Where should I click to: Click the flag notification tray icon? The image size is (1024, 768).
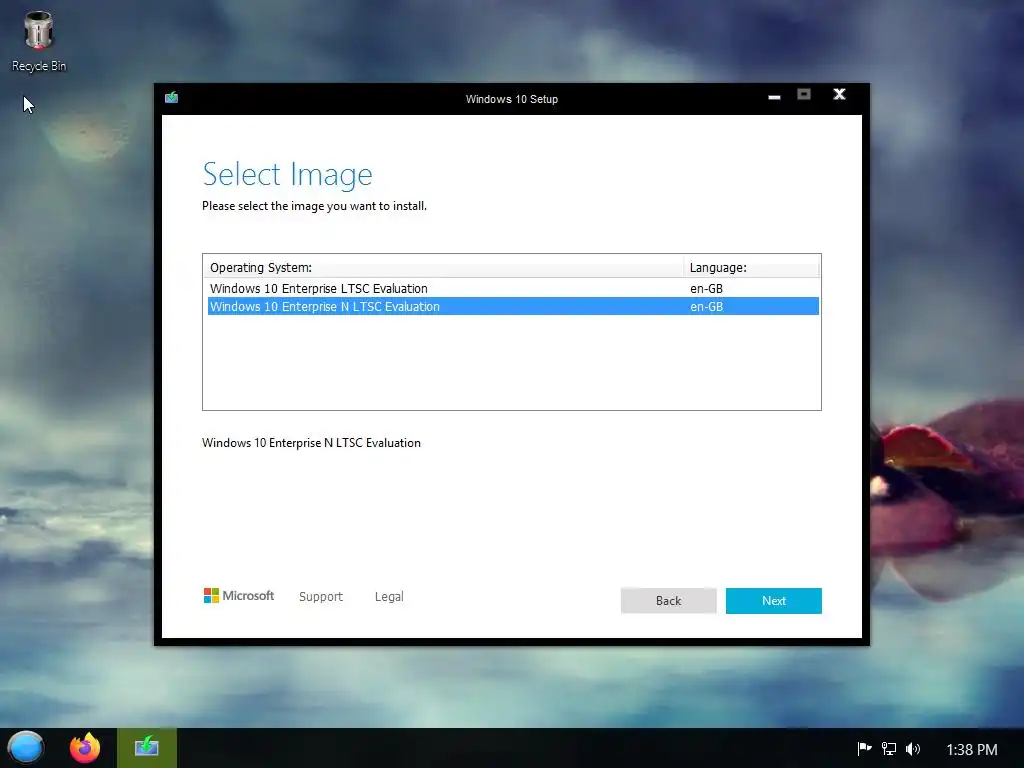[864, 748]
